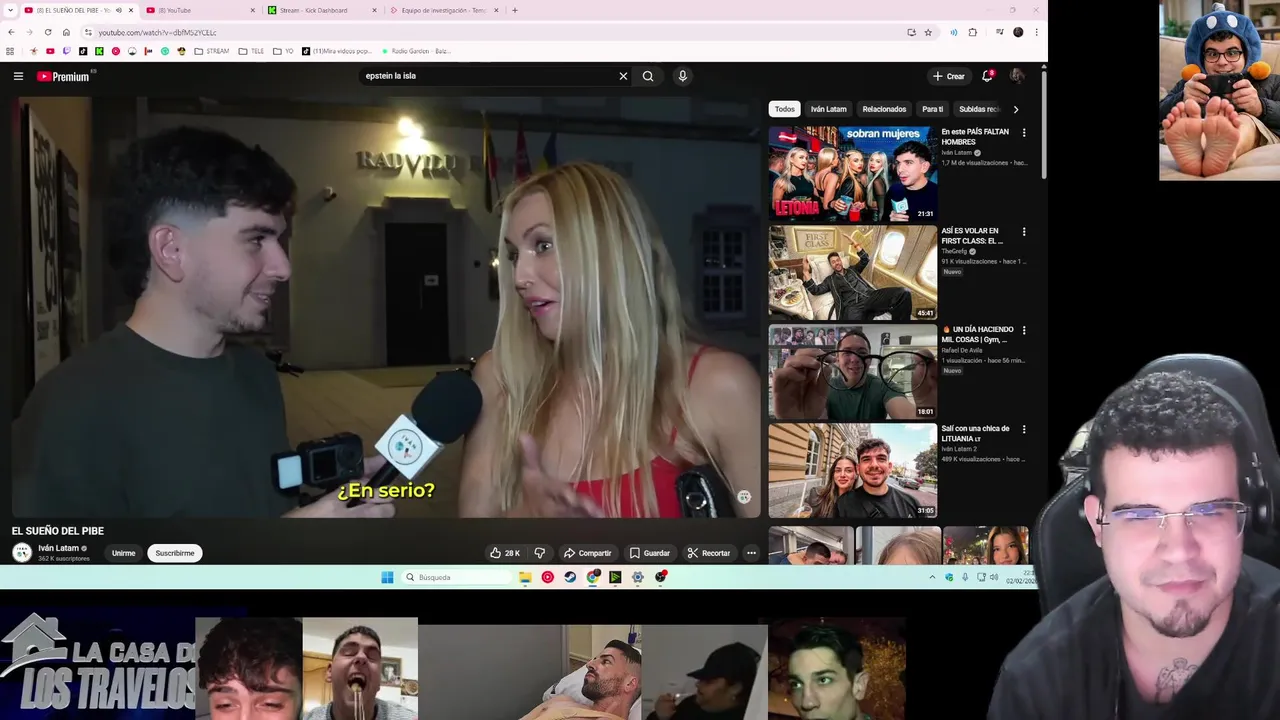Click the Unirme membership button
1280x720 pixels.
click(x=124, y=553)
